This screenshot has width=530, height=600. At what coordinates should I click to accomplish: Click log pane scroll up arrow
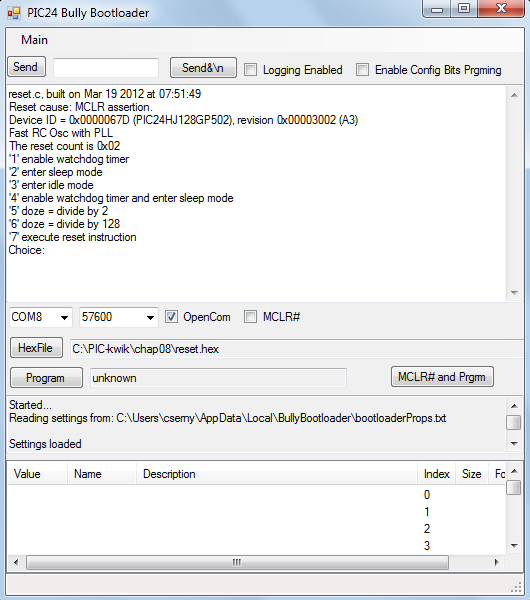coord(514,406)
